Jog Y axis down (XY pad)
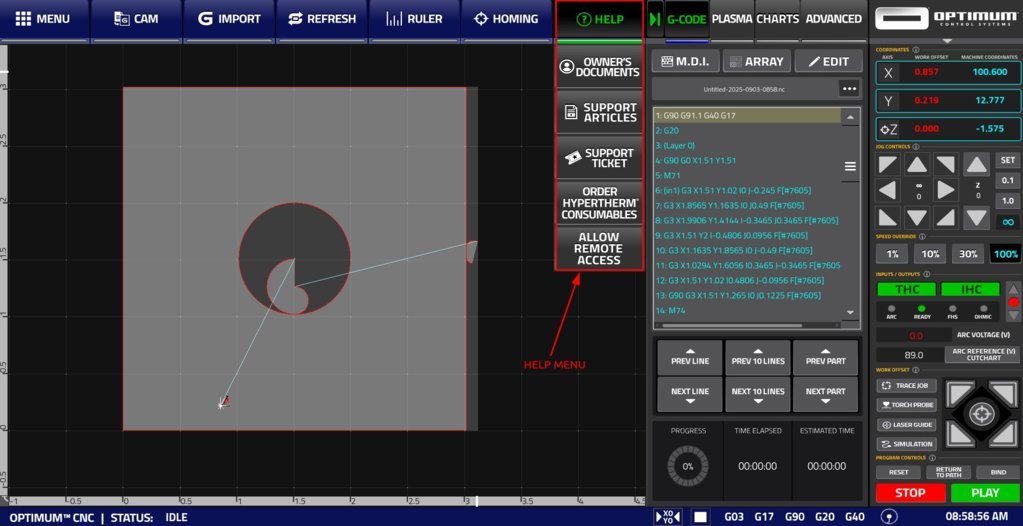The image size is (1023, 526). [917, 217]
